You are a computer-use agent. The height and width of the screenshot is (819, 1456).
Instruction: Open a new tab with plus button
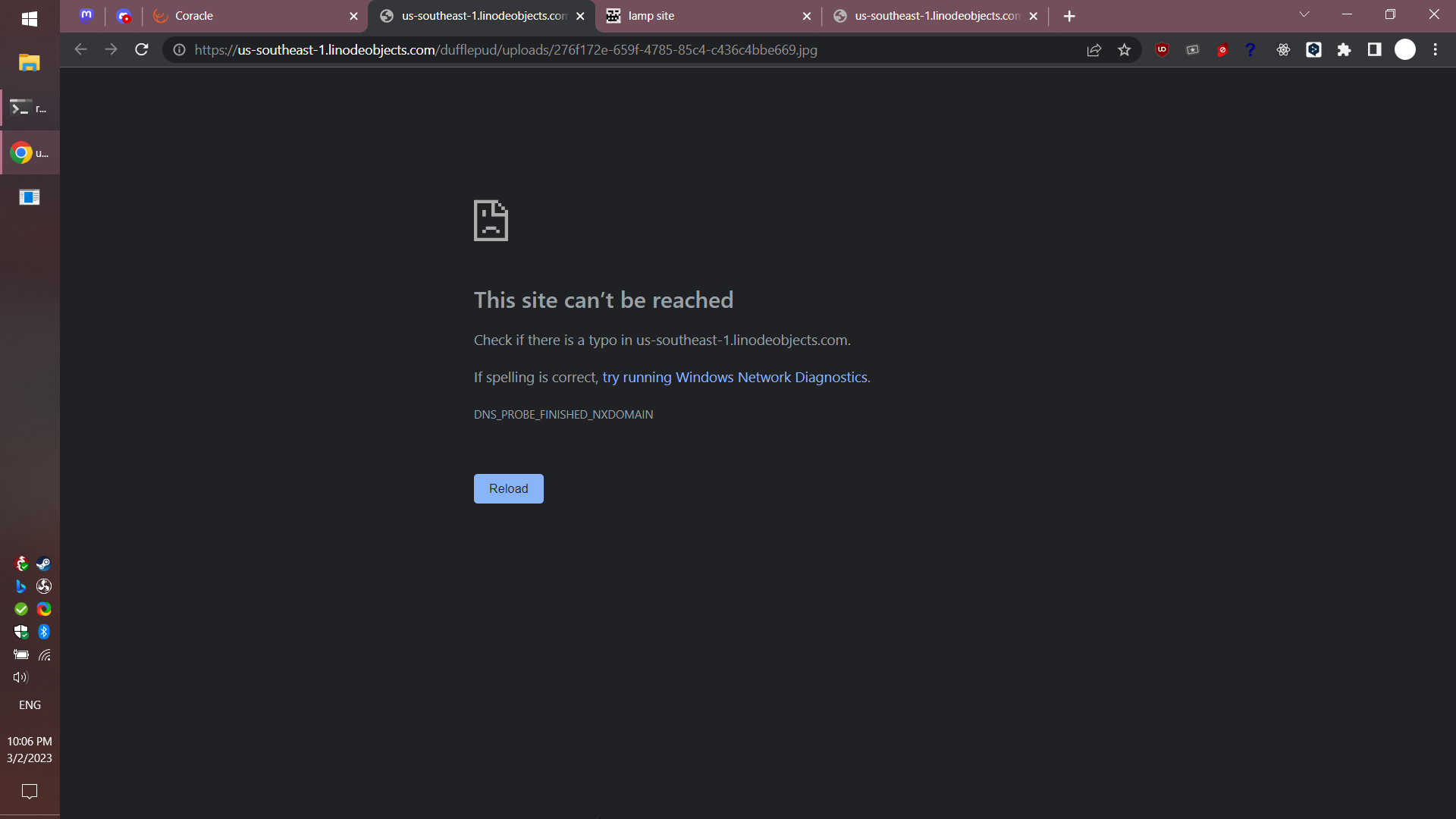pyautogui.click(x=1069, y=16)
